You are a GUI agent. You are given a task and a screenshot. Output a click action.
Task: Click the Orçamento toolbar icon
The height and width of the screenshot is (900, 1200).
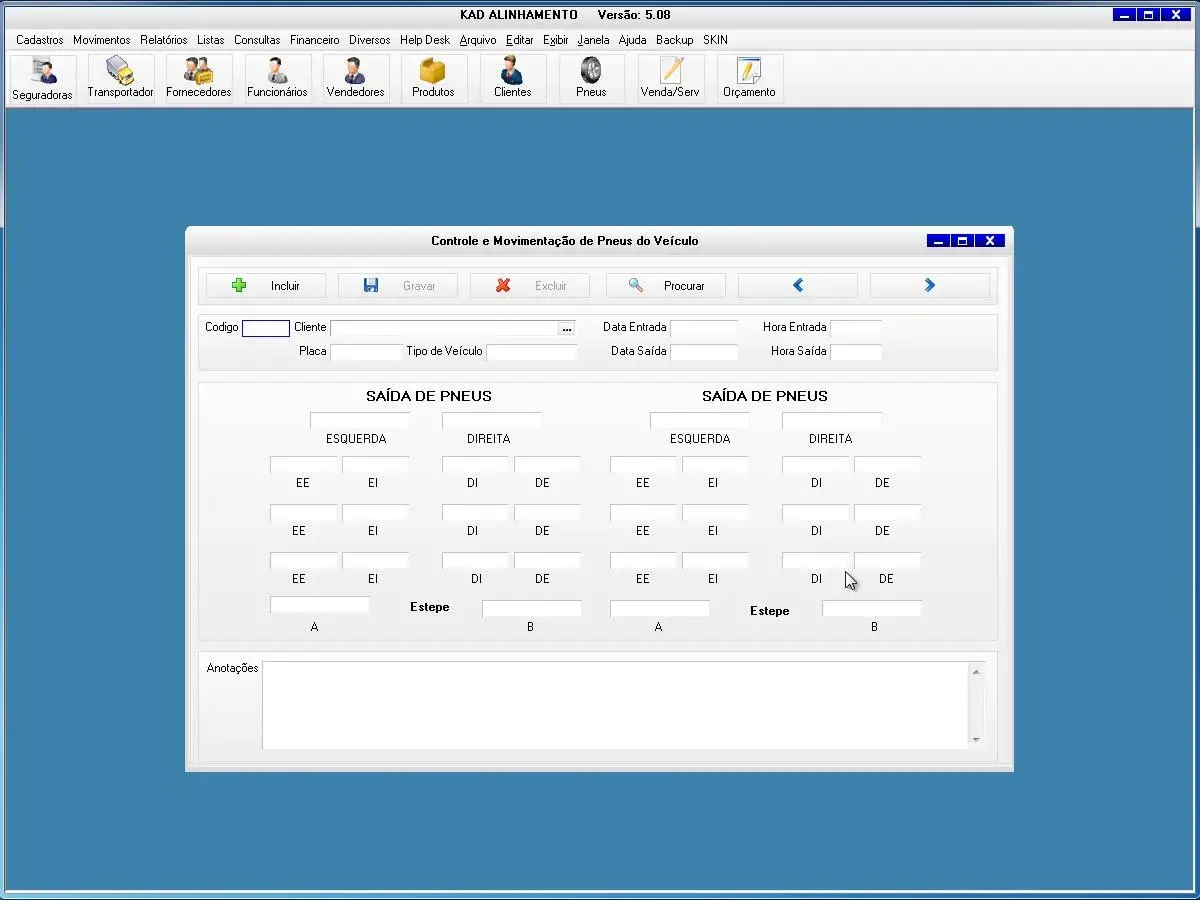pos(749,79)
